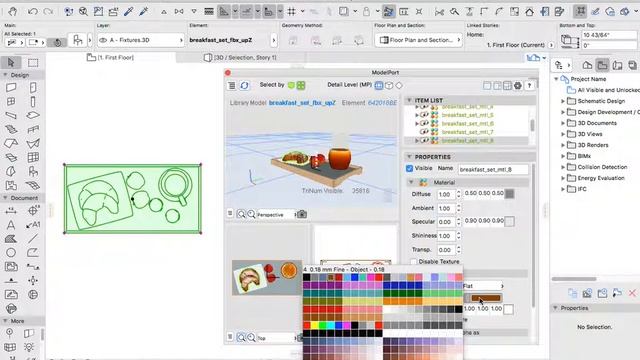Select the Collision Detection folder
The width and height of the screenshot is (640, 360).
coord(602,167)
